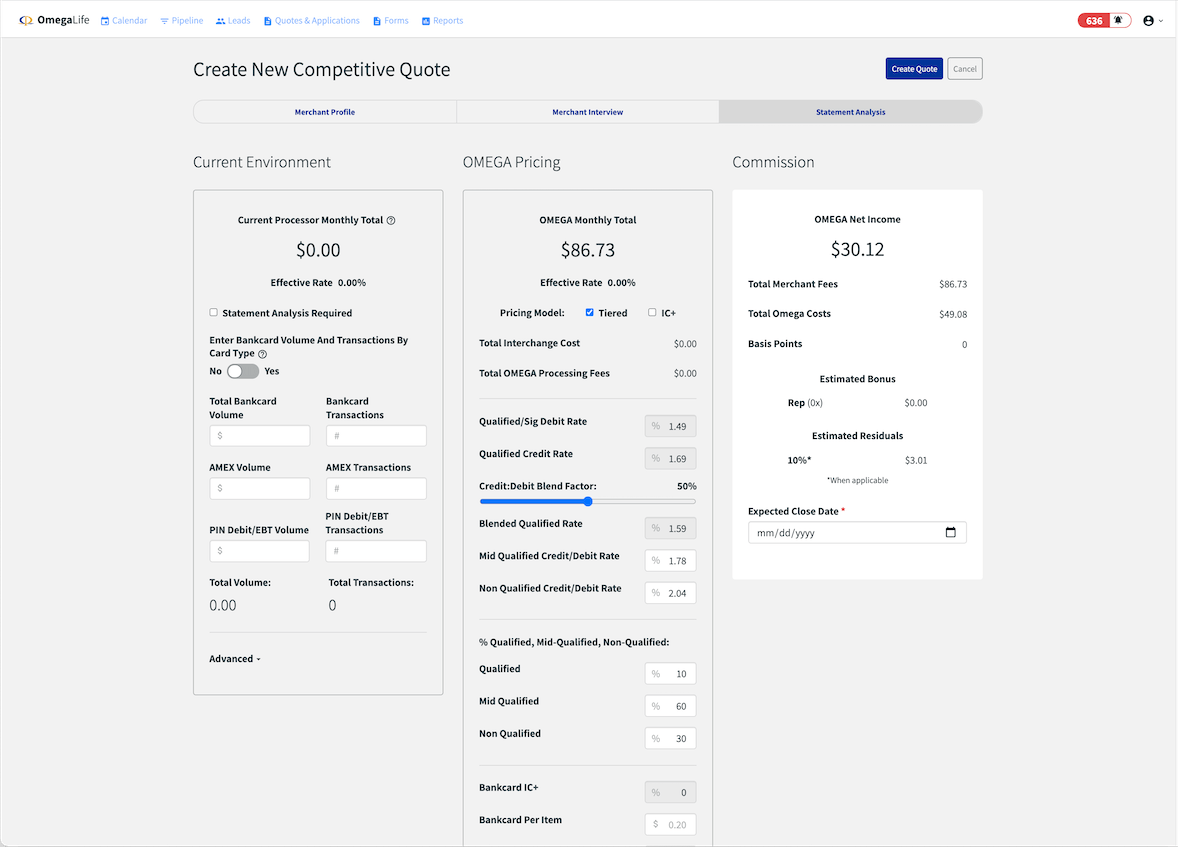This screenshot has height=847, width=1178.
Task: Click the help icon next to Card Type
Action: pos(262,354)
